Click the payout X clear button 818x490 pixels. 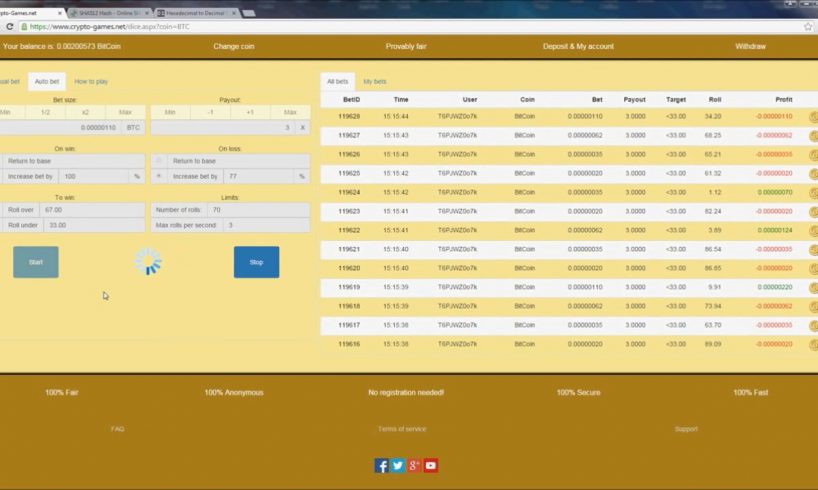pyautogui.click(x=302, y=128)
